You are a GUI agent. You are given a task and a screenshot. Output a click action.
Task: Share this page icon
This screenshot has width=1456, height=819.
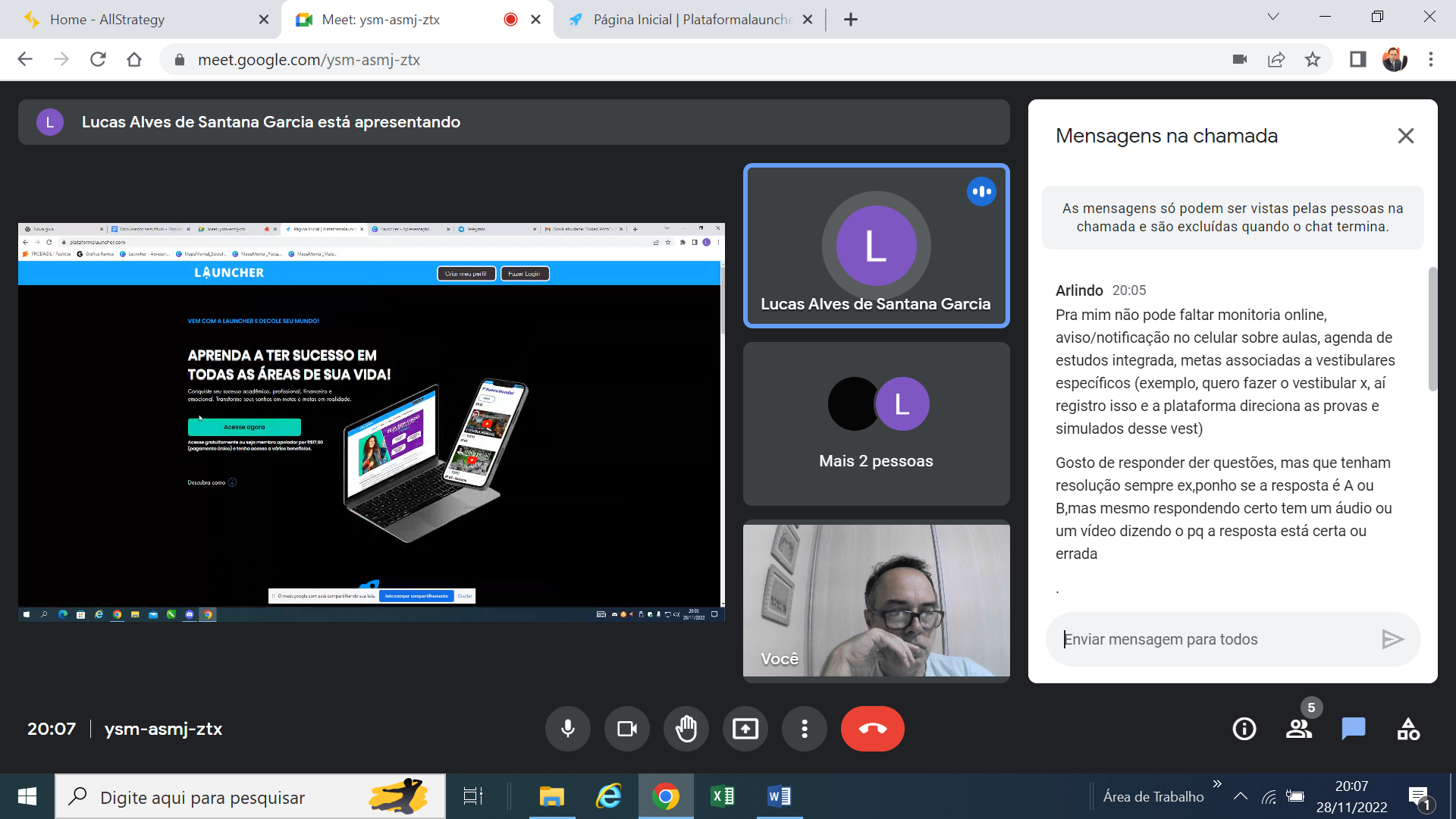point(1276,59)
